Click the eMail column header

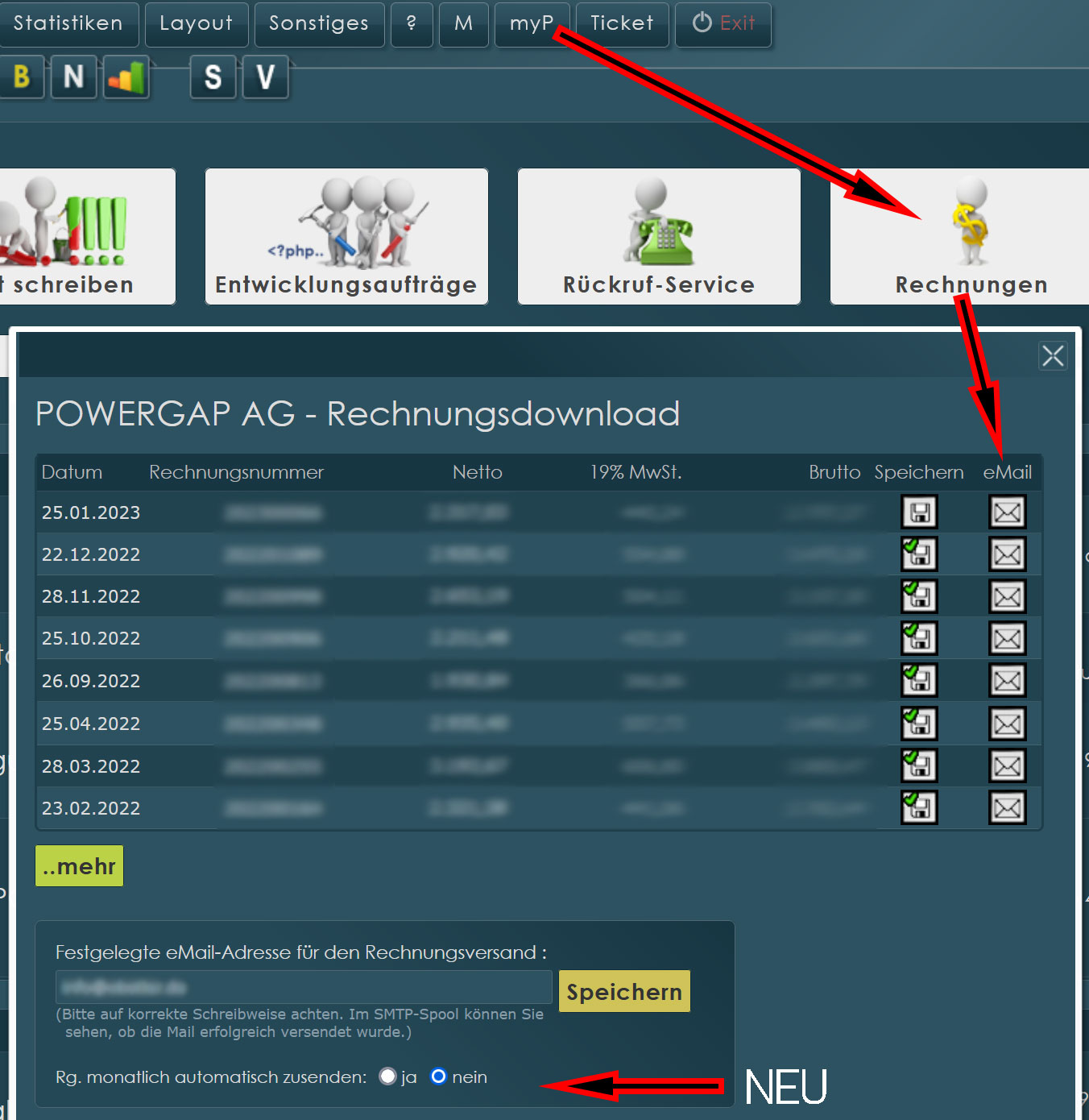coord(1008,472)
